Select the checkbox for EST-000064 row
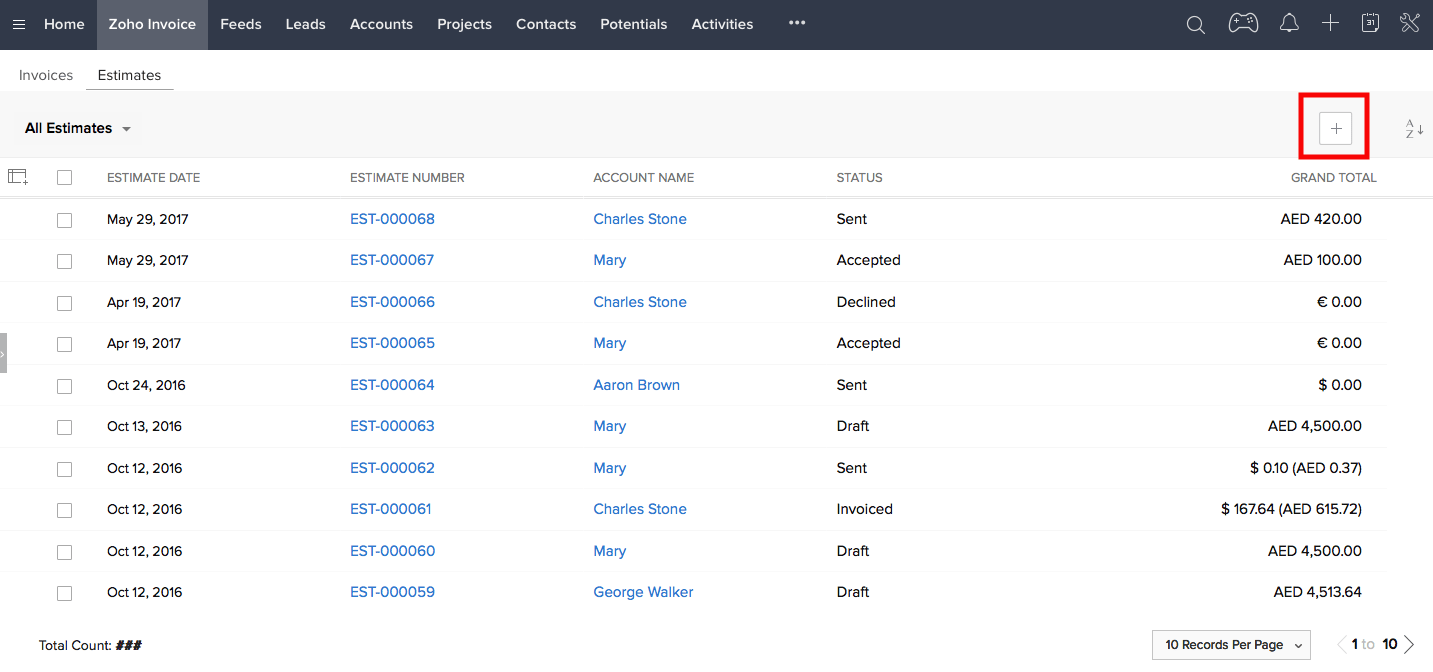The width and height of the screenshot is (1433, 672). (x=65, y=386)
